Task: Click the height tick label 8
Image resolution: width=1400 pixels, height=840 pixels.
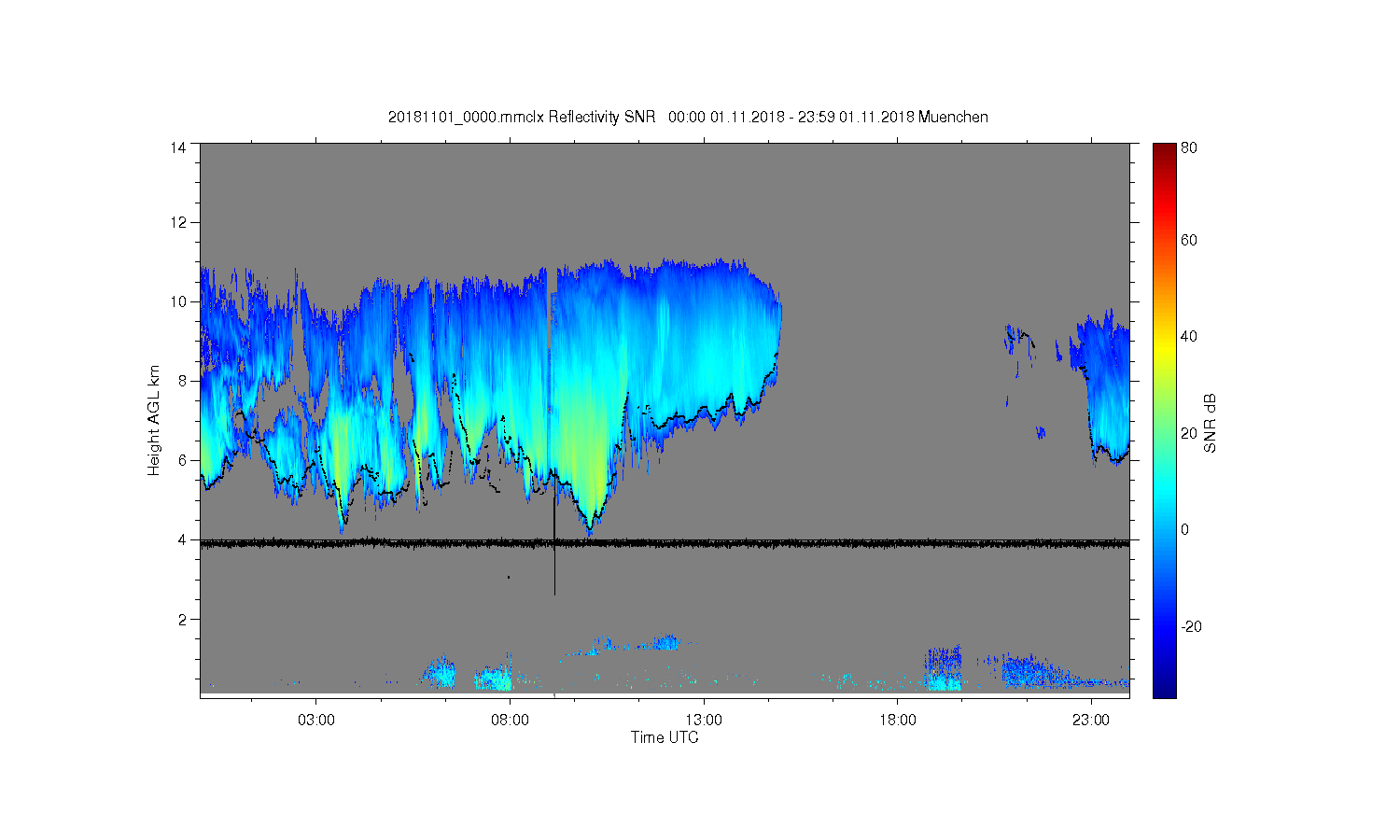Action: [181, 381]
